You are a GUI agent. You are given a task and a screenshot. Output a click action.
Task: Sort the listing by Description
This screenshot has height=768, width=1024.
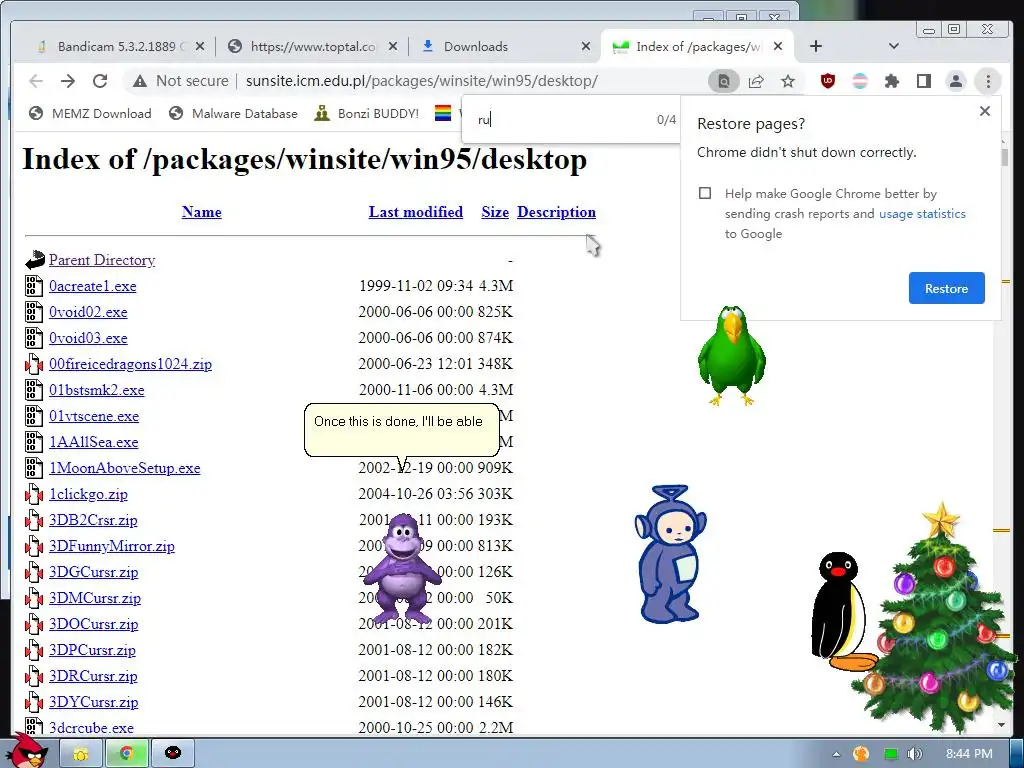(x=556, y=212)
